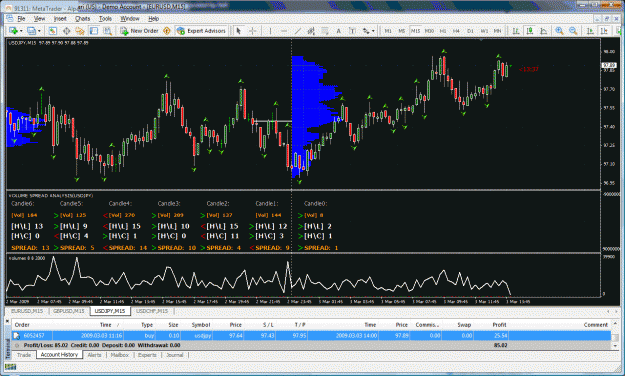Open the Alerts terminal tab
The height and width of the screenshot is (376, 625).
point(94,355)
